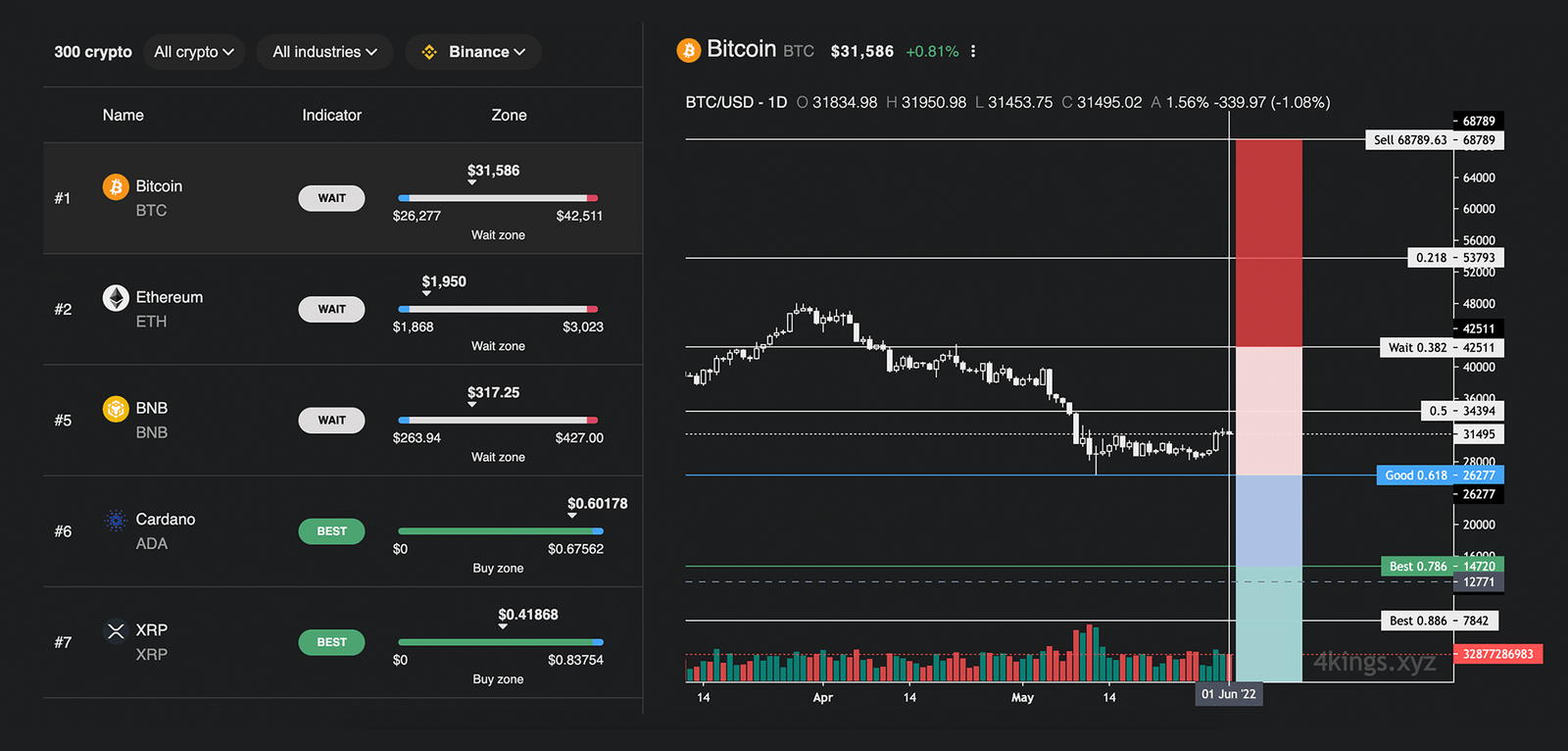Open the All crypto filter dropdown
The image size is (1568, 751).
click(x=194, y=52)
